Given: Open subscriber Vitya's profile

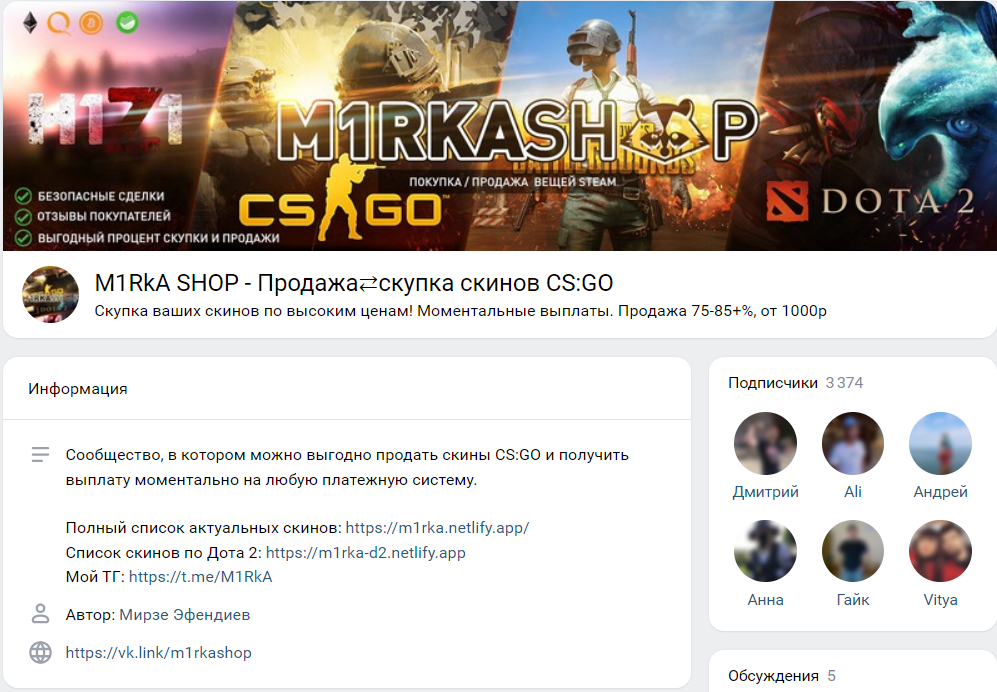Looking at the screenshot, I should pos(940,600).
